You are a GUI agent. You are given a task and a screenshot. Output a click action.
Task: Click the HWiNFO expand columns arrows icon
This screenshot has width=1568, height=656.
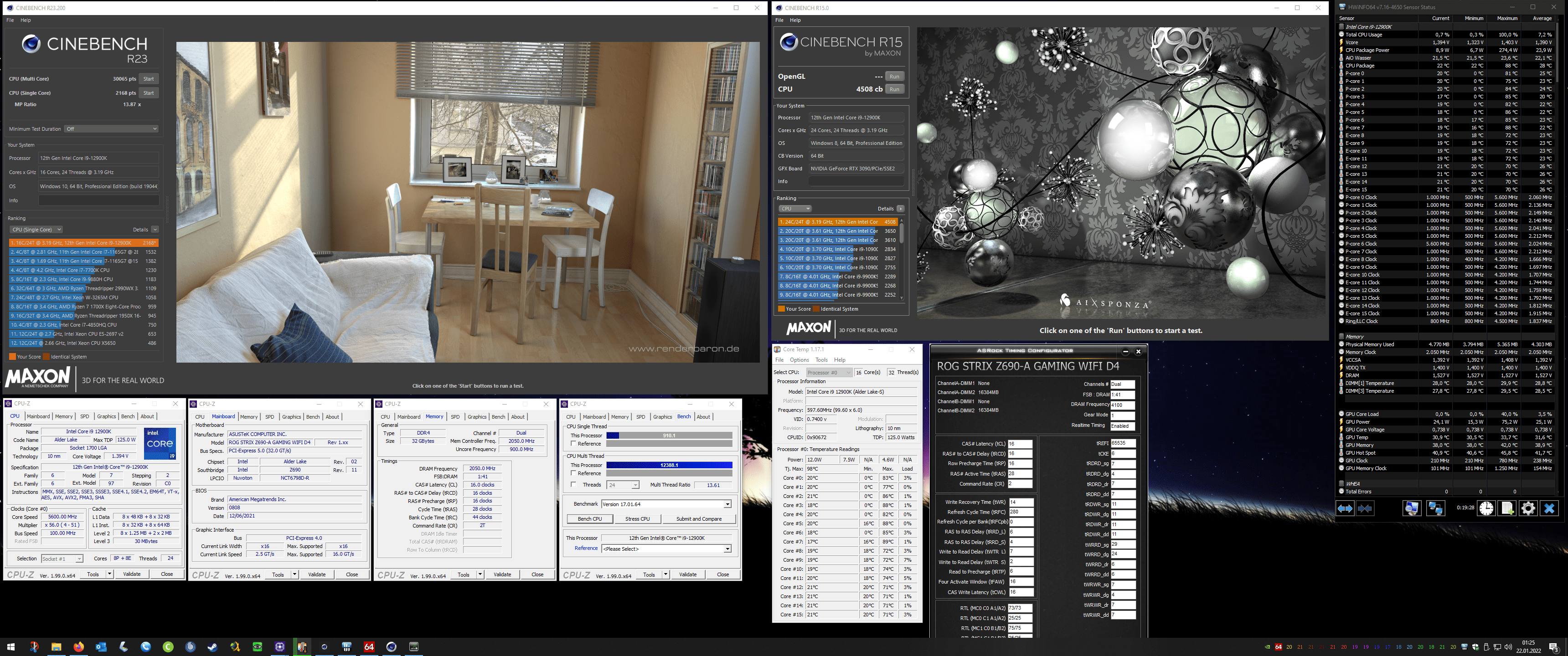[1345, 508]
